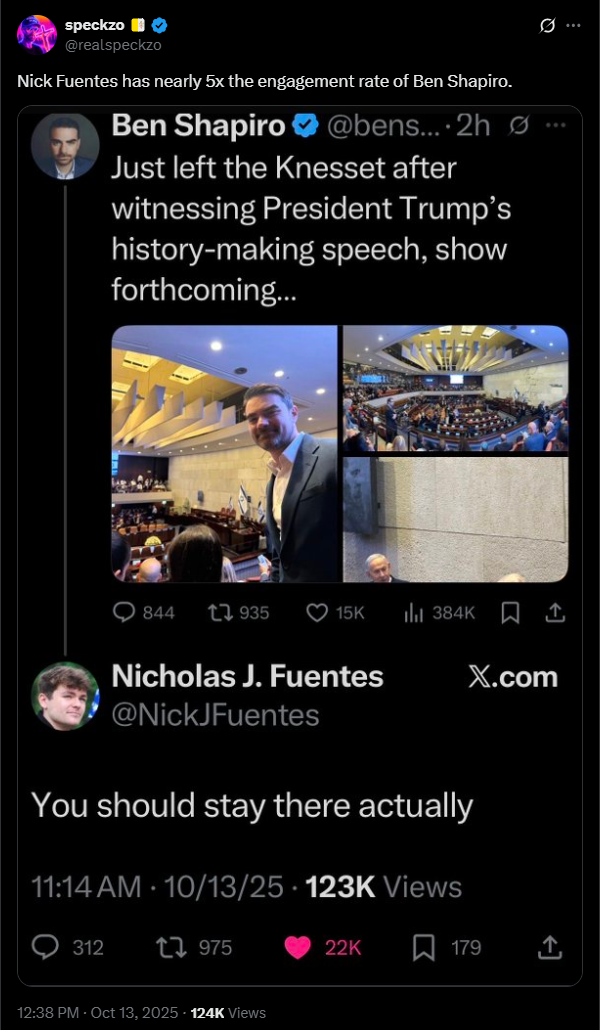
Task: Click the Grok icon beside Ben Shapiro's timestamp
Action: coord(519,125)
